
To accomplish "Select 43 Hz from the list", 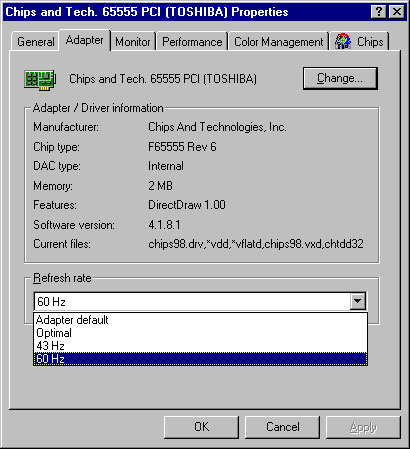I will [200, 346].
